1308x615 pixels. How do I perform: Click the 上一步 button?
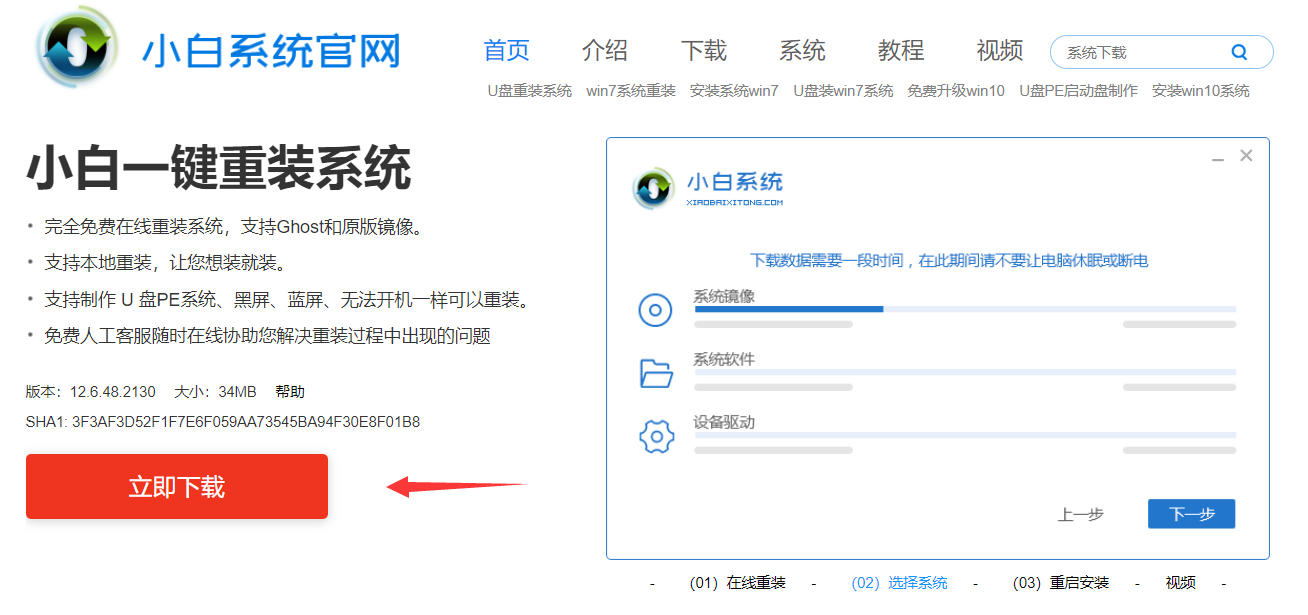point(1081,514)
